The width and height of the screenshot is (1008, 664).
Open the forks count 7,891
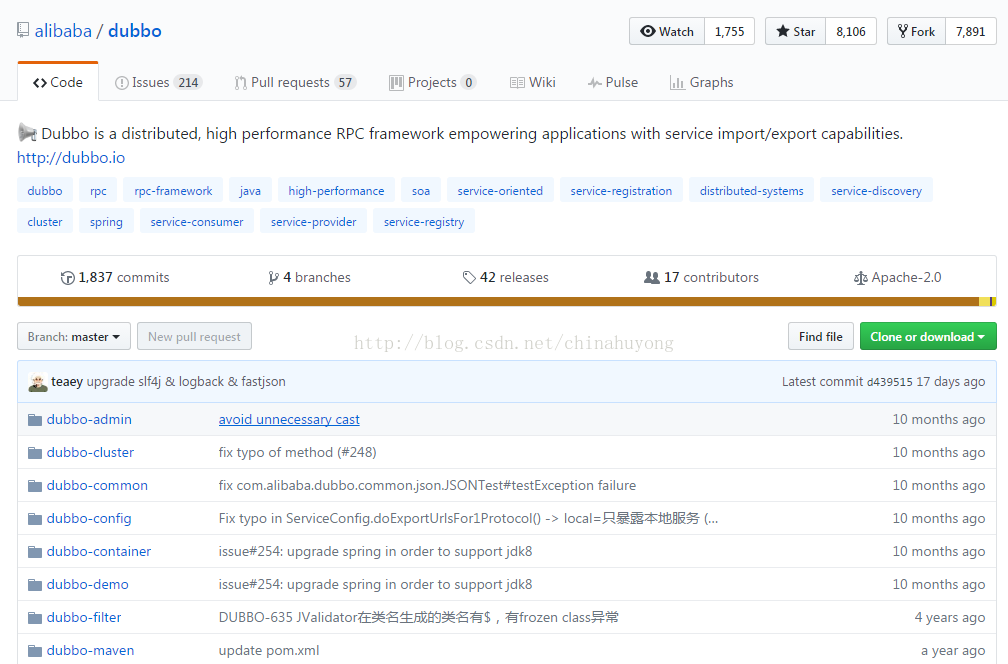pyautogui.click(x=971, y=31)
